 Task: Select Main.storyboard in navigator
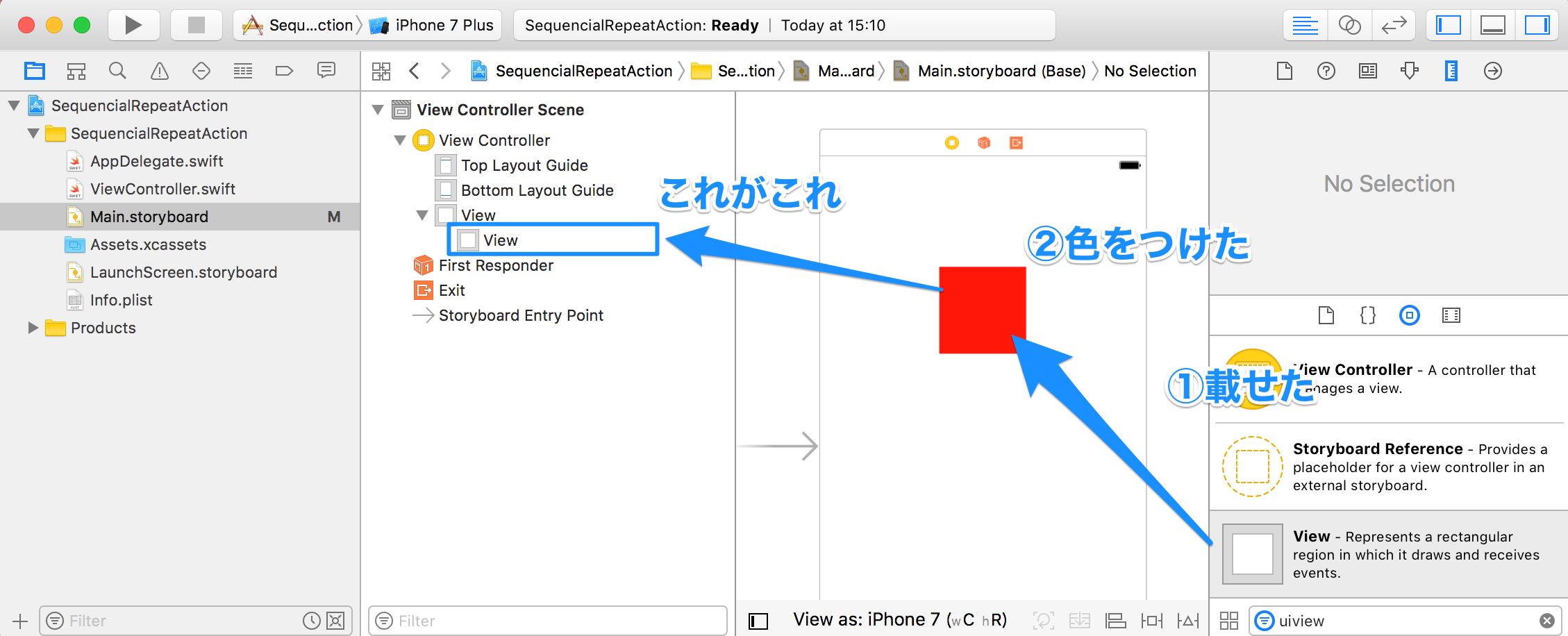tap(180, 217)
